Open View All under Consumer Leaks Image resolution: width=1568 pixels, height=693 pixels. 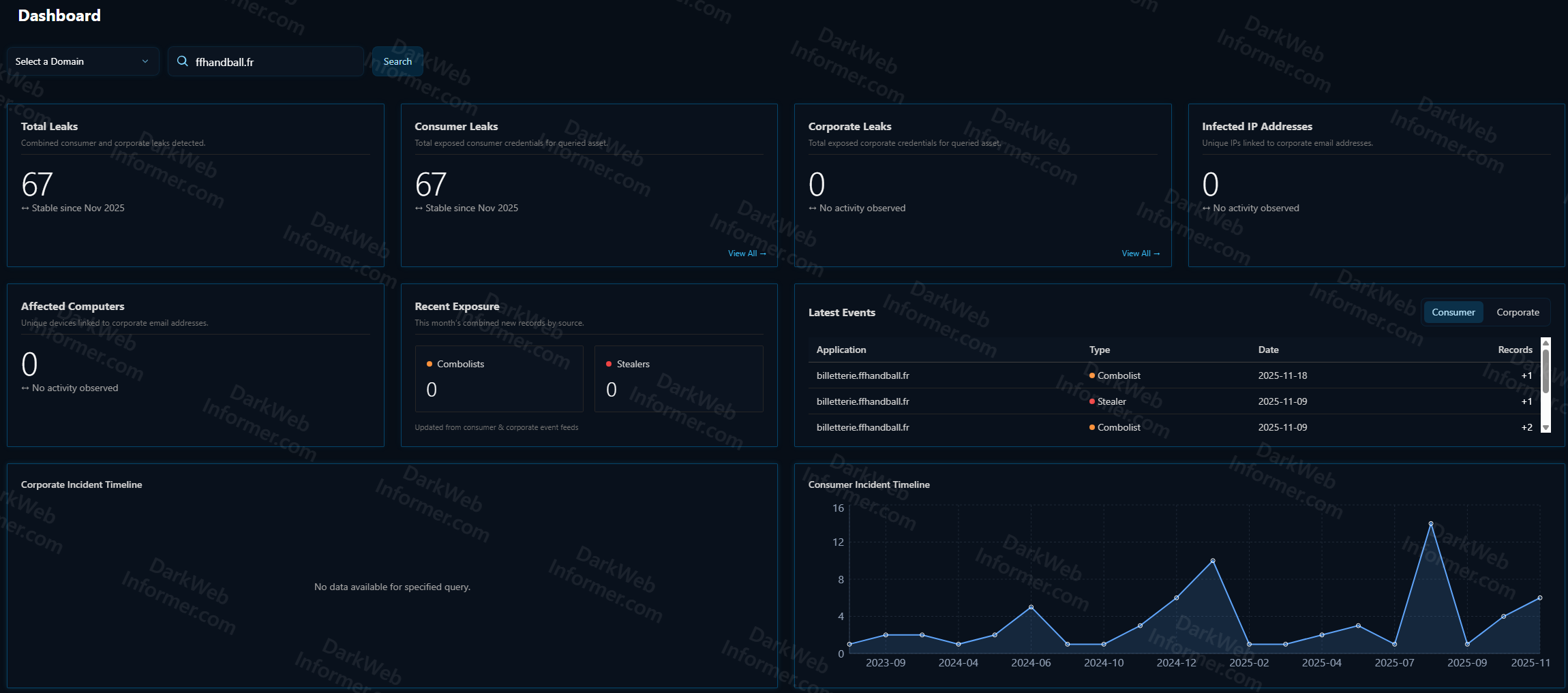pyautogui.click(x=747, y=253)
